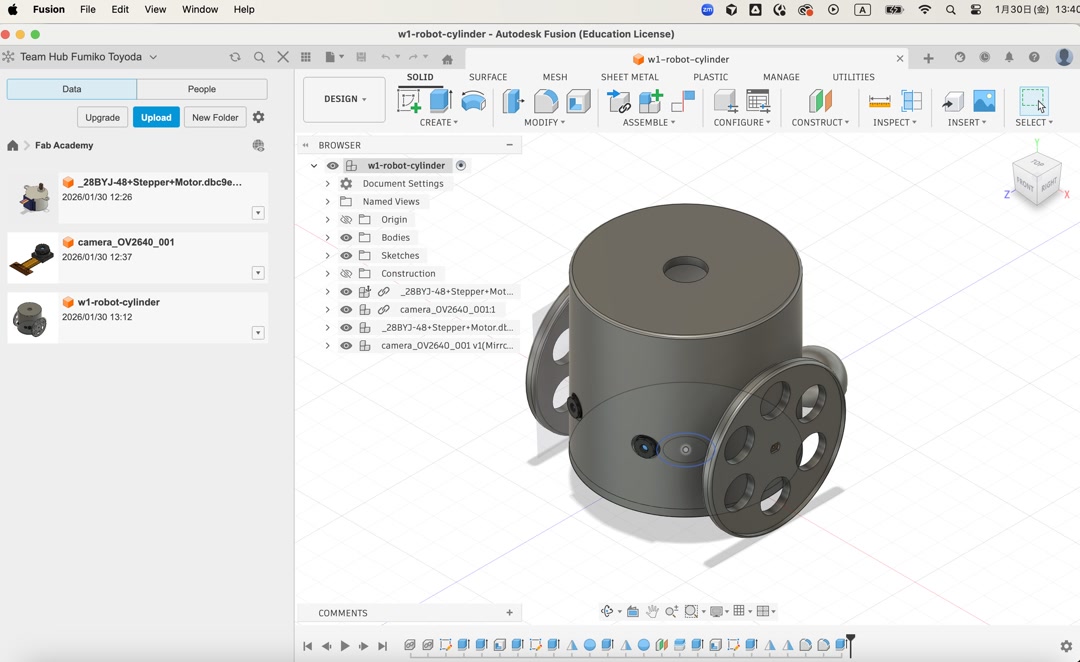
Task: Toggle visibility of the Bodies folder
Action: 345,237
